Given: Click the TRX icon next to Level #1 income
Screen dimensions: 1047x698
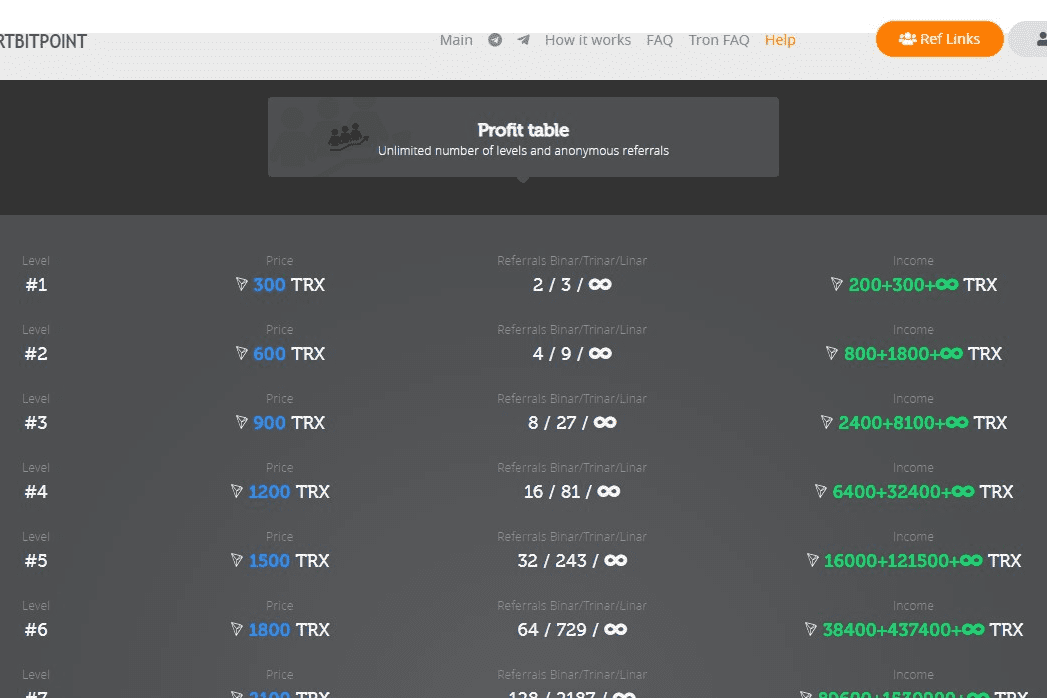Looking at the screenshot, I should (836, 285).
